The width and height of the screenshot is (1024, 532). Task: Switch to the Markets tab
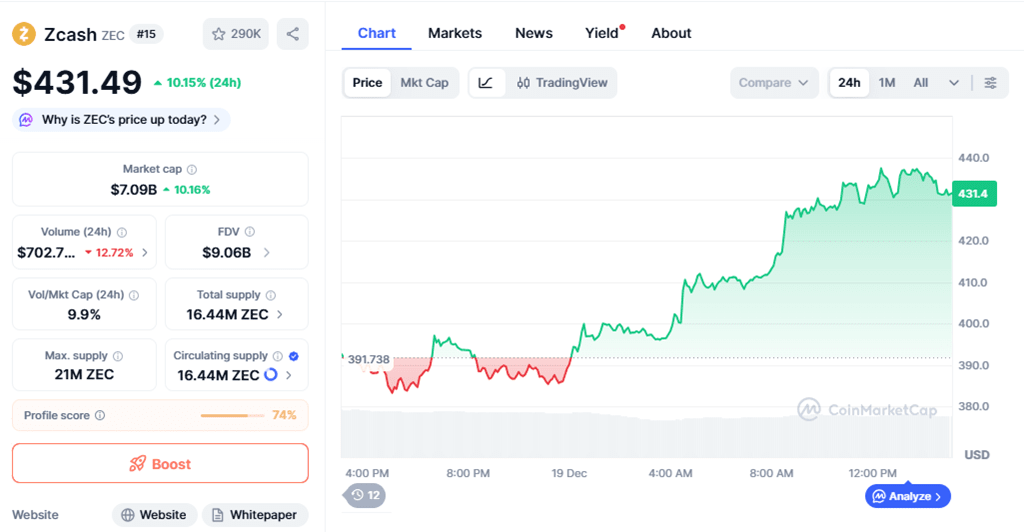point(455,33)
